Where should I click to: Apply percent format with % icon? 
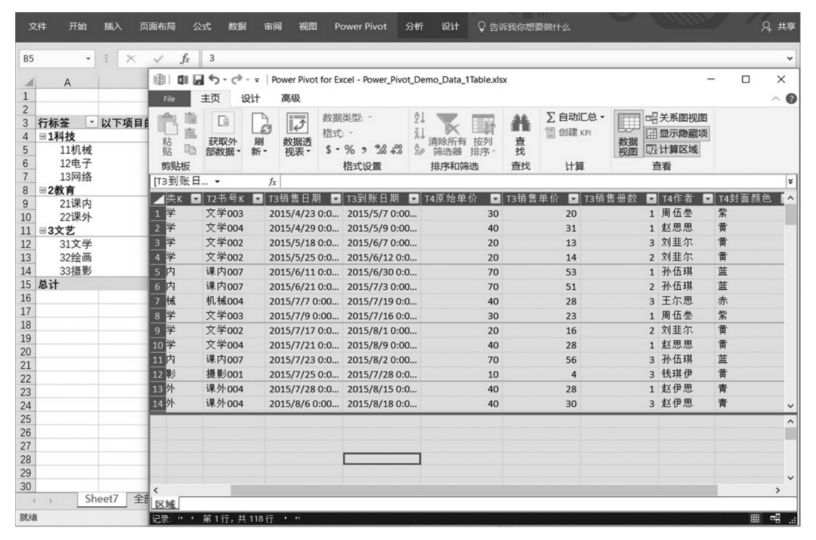349,150
